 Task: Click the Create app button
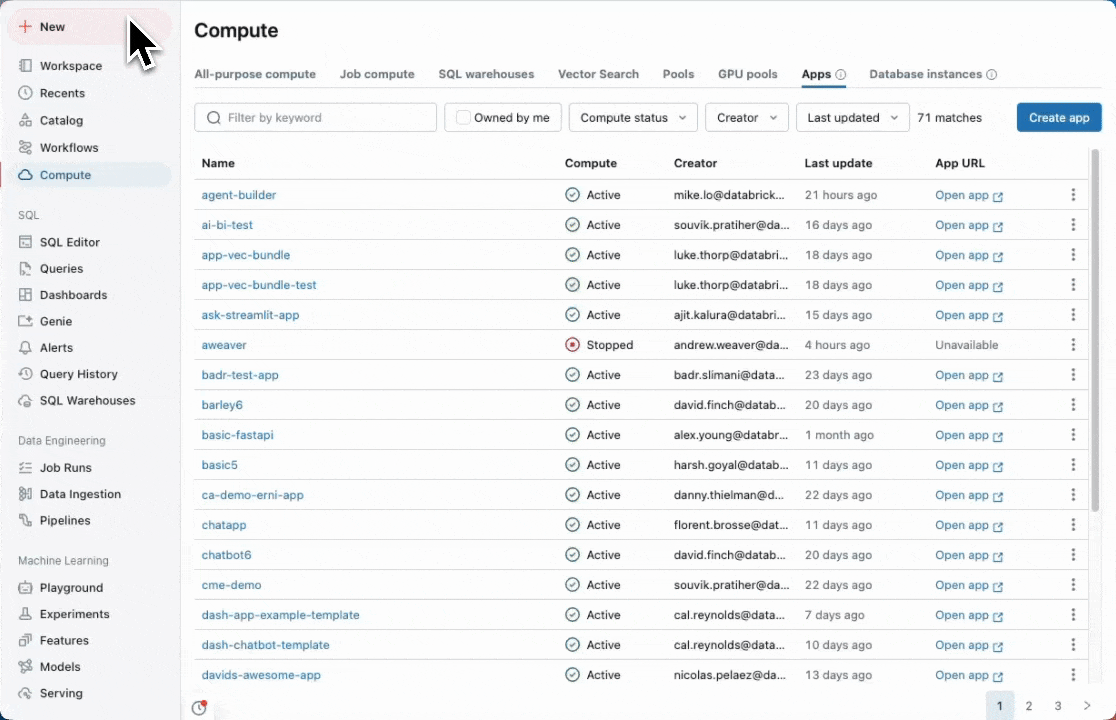pos(1059,117)
